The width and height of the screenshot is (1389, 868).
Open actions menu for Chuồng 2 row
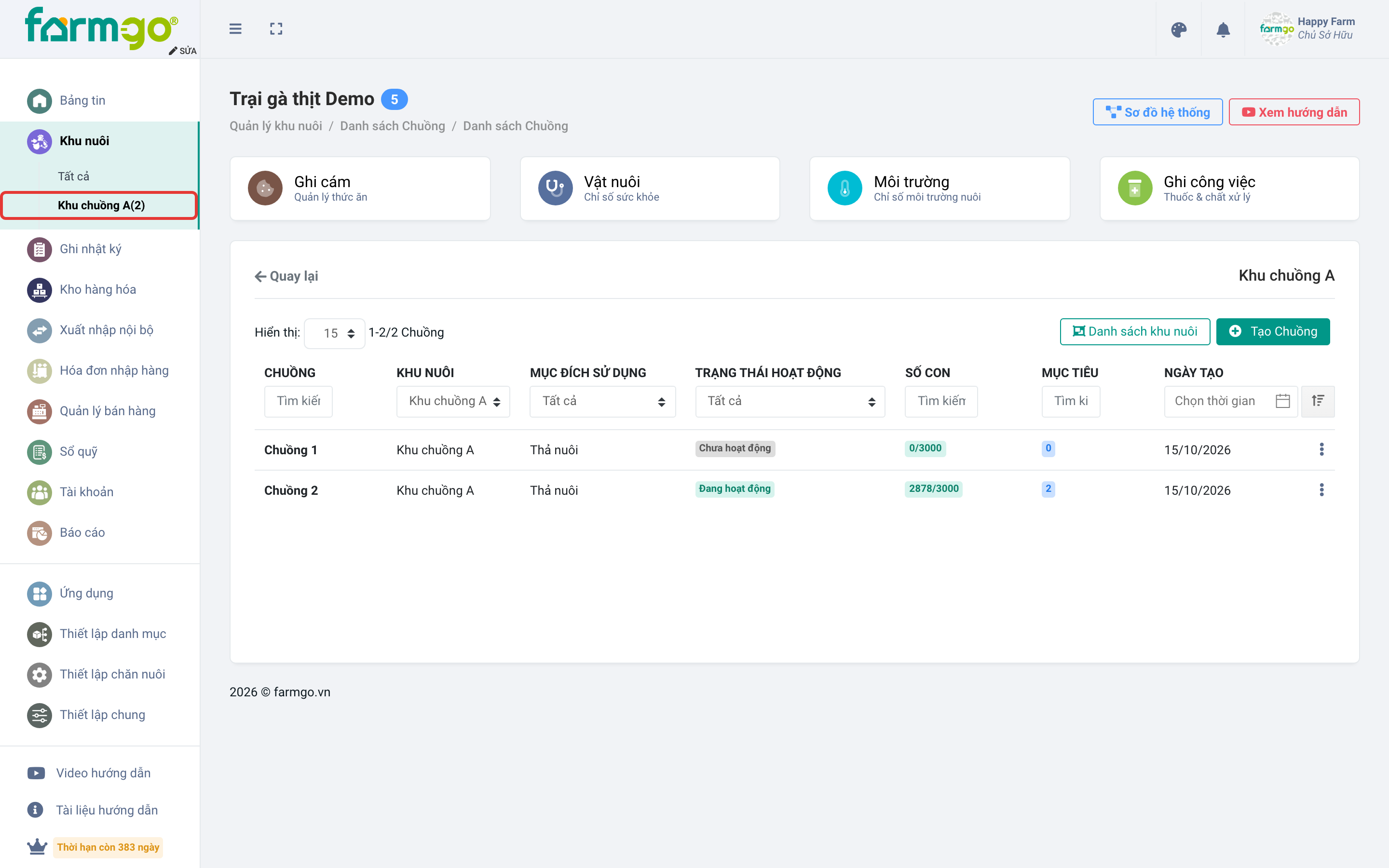click(x=1322, y=489)
